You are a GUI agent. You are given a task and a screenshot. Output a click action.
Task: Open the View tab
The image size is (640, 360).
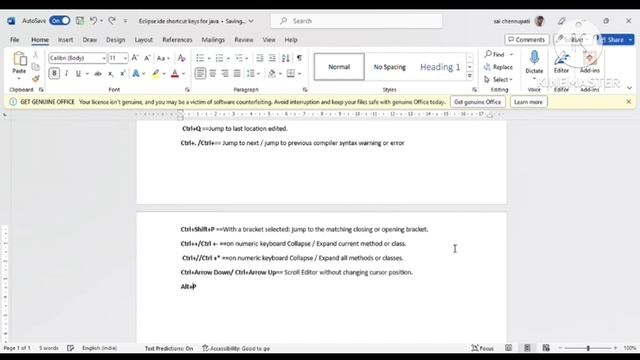click(x=269, y=40)
